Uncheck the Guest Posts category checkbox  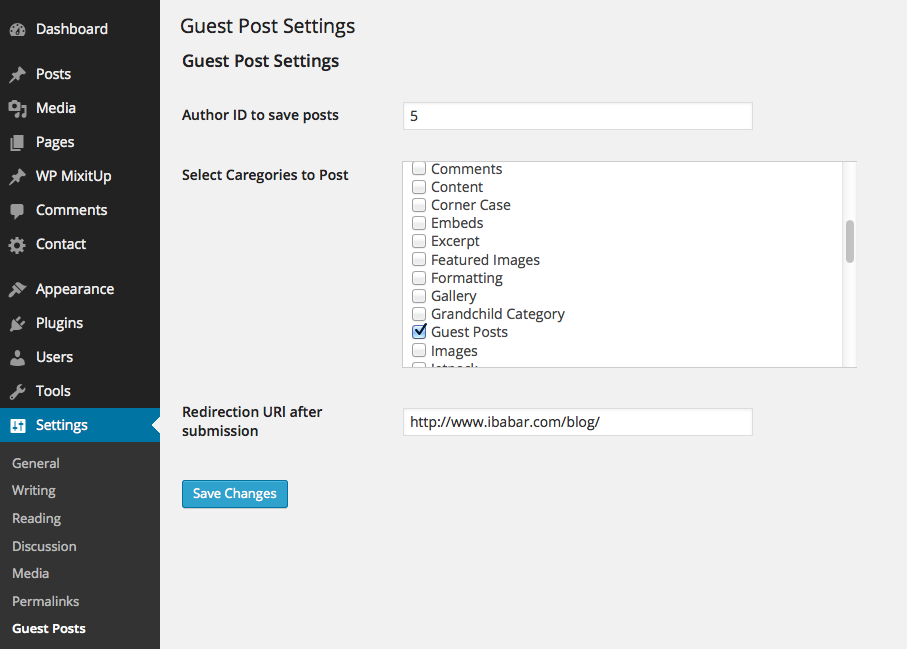pyautogui.click(x=419, y=331)
